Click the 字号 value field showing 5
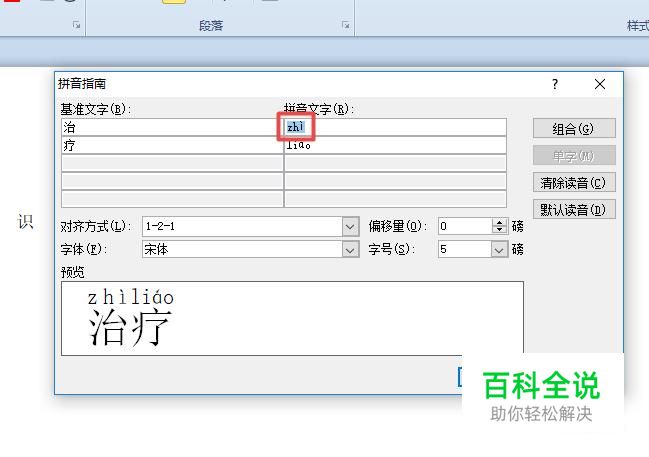Image resolution: width=649 pixels, height=457 pixels. click(465, 250)
